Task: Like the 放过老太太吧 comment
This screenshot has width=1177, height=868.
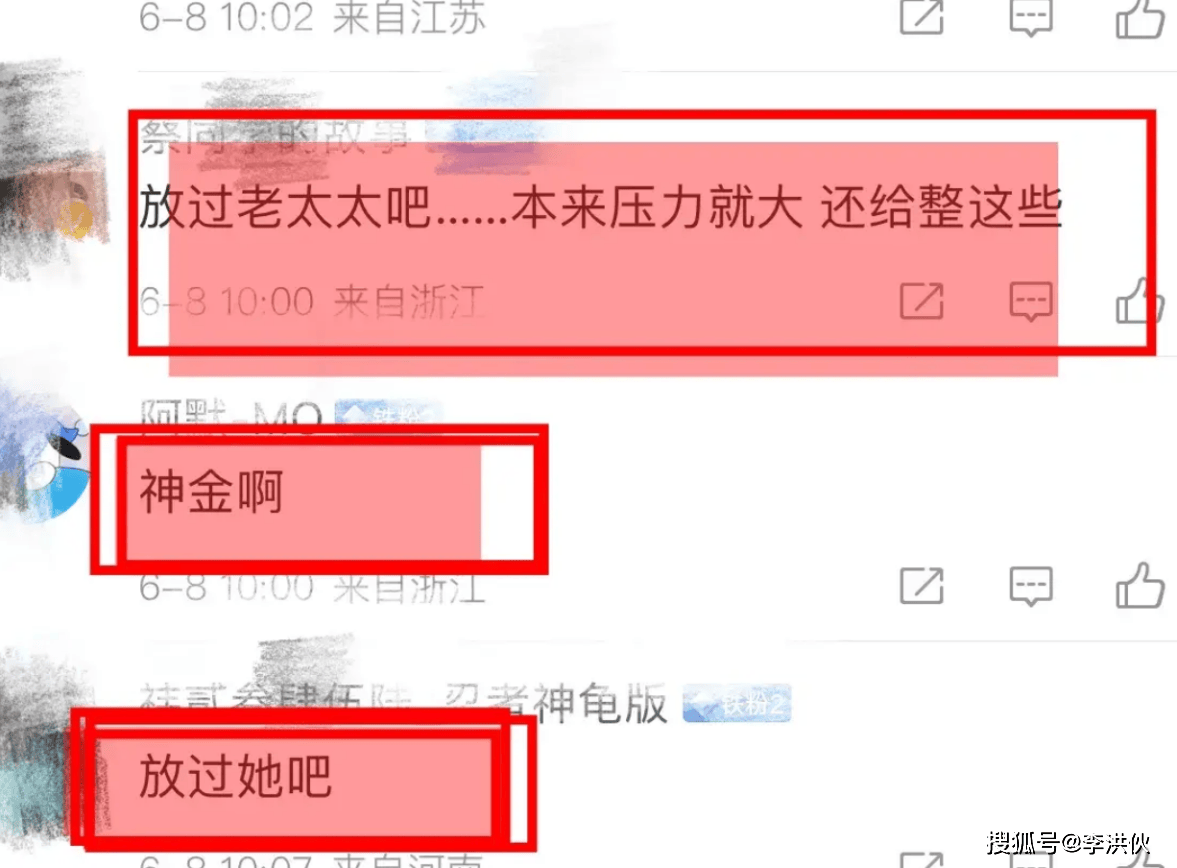Action: [1139, 300]
